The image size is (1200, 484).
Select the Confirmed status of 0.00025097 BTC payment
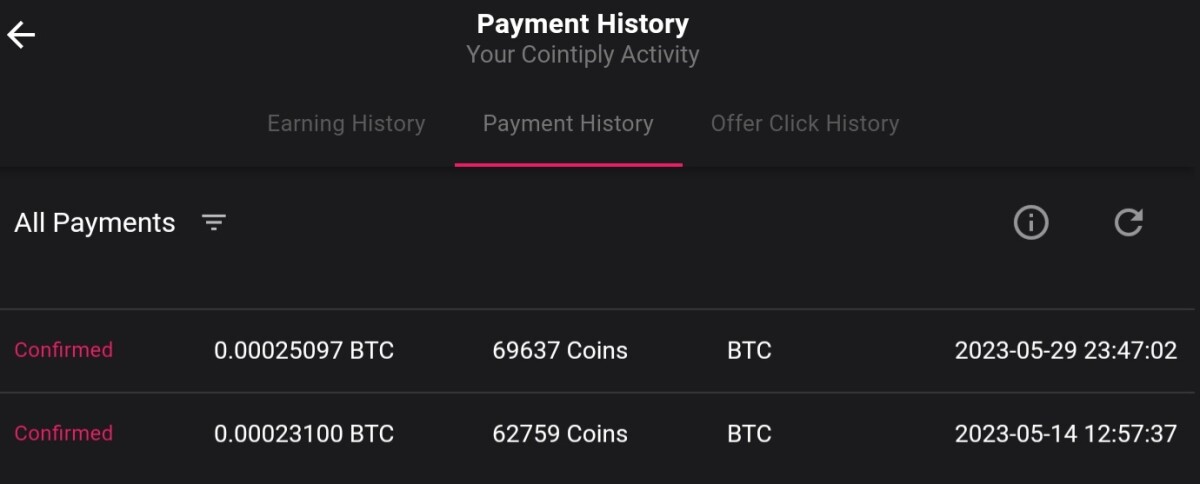[x=63, y=350]
